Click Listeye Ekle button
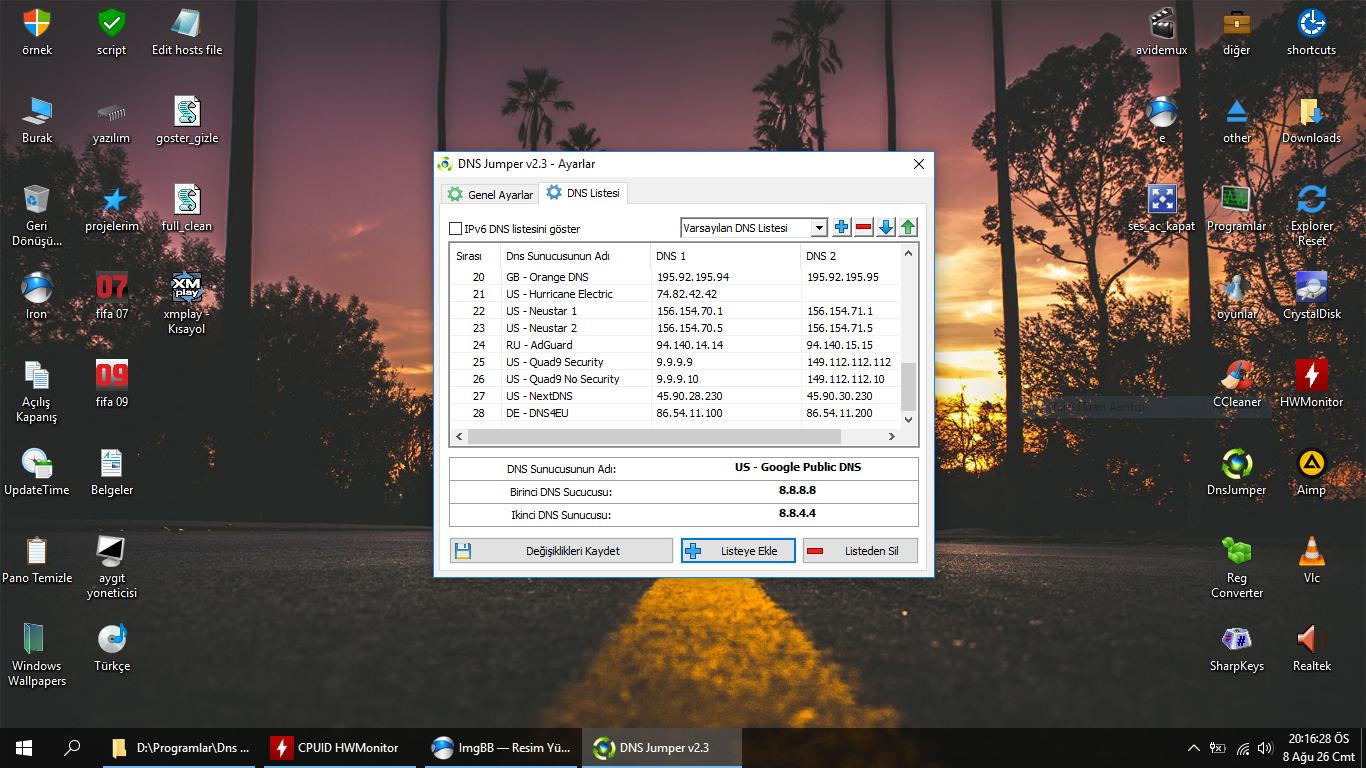Viewport: 1366px width, 768px height. click(x=738, y=551)
